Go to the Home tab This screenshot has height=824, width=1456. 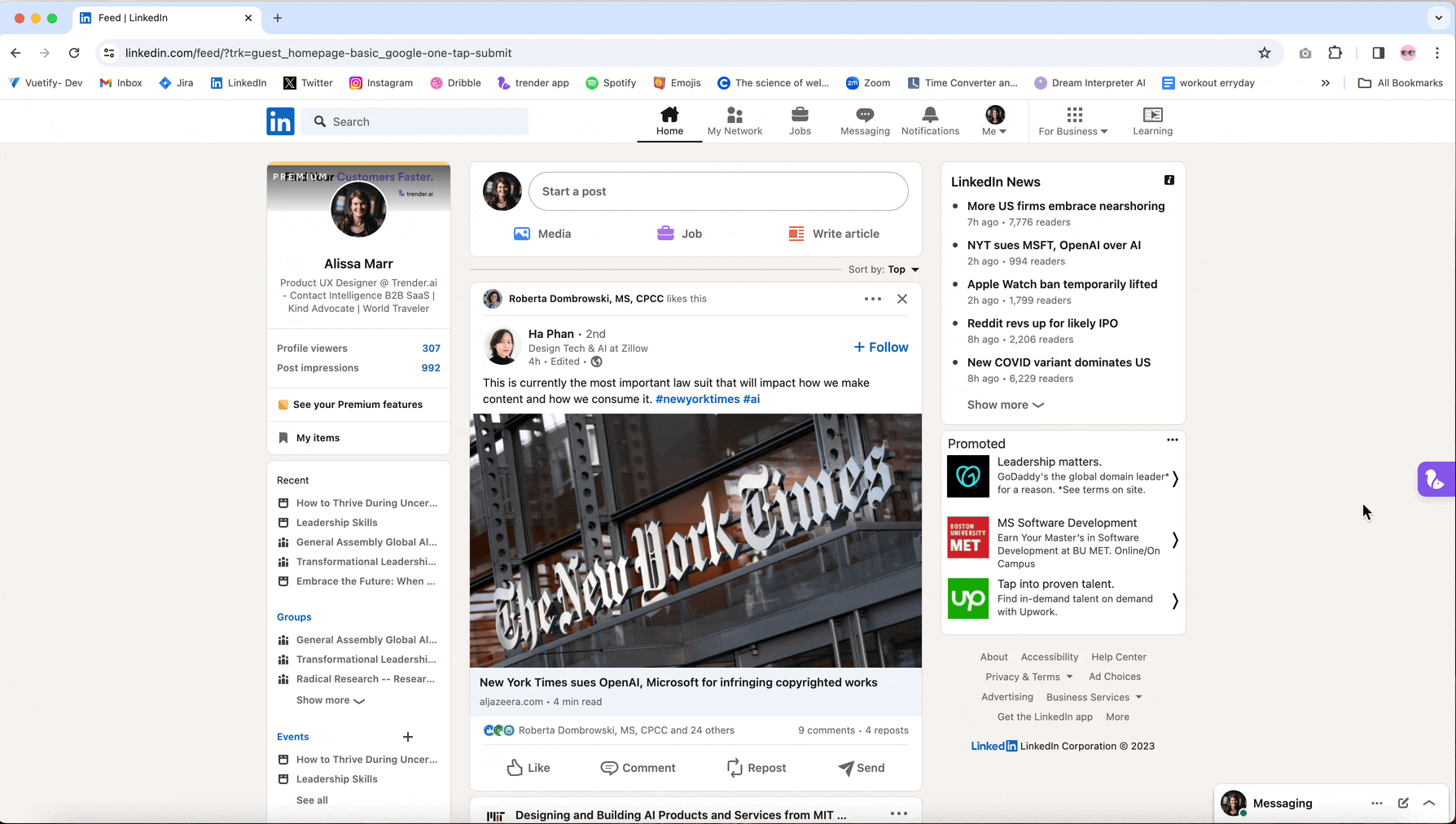669,121
